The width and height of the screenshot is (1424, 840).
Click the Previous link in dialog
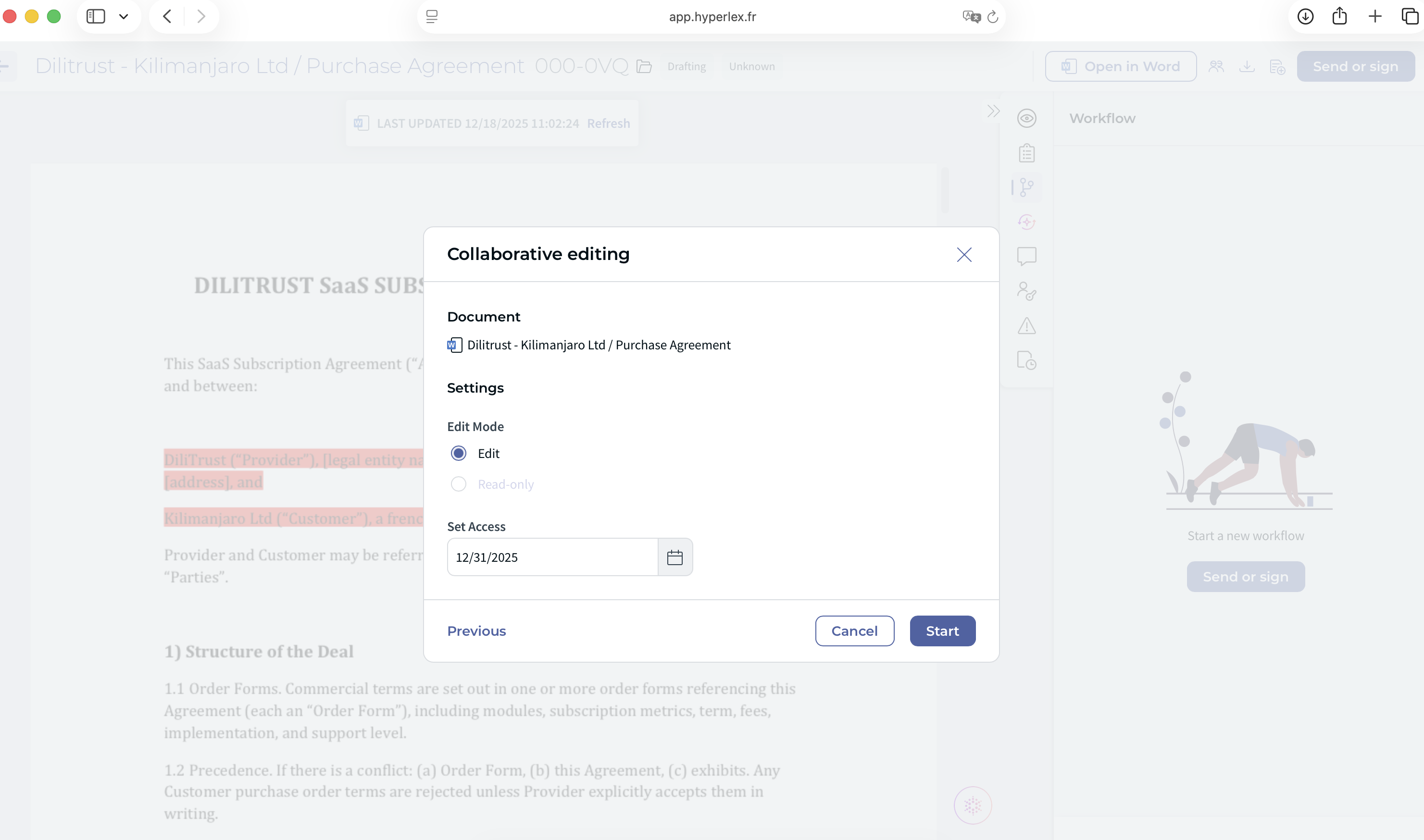click(476, 630)
